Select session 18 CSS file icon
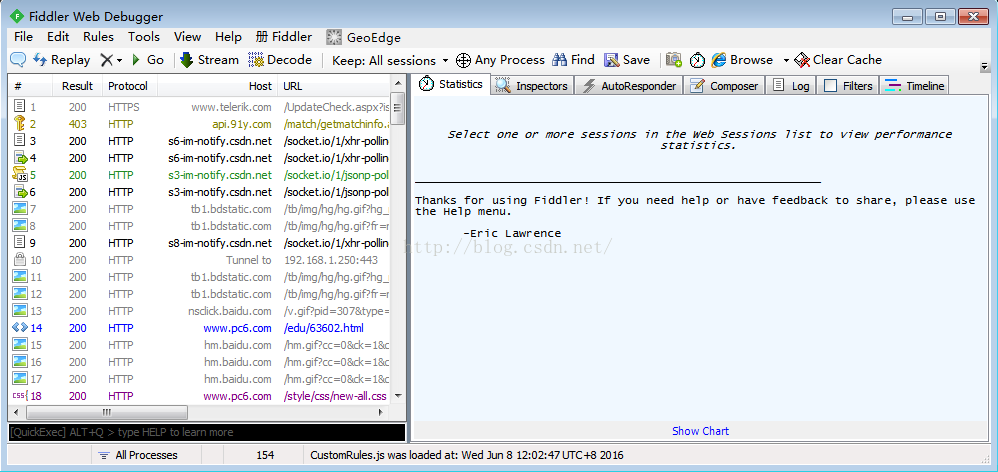Image resolution: width=998 pixels, height=472 pixels. (x=20, y=396)
